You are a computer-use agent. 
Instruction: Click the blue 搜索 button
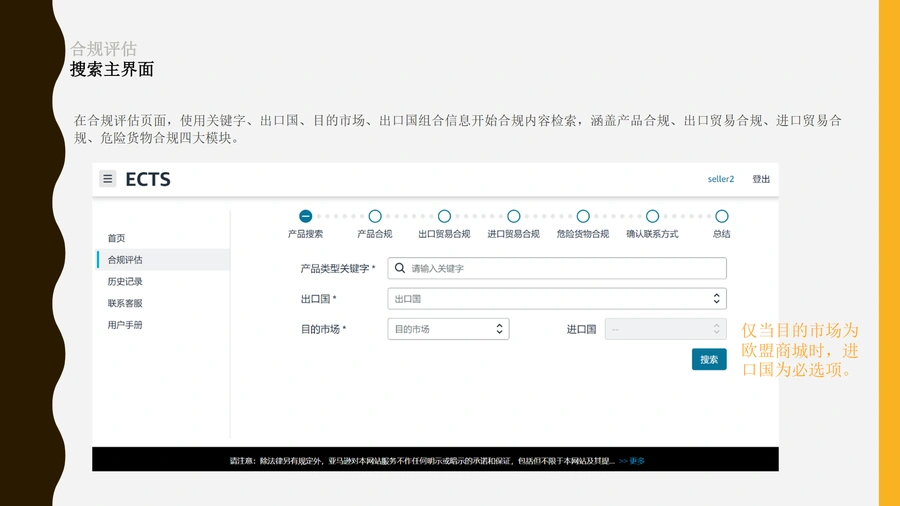point(709,359)
